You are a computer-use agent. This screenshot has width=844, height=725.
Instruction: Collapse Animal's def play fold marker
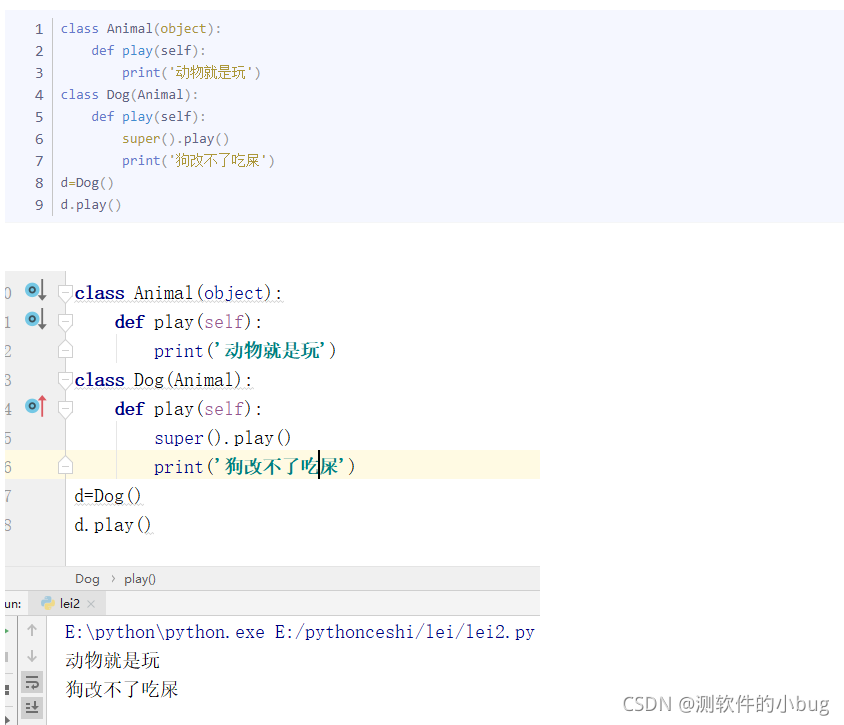[66, 322]
